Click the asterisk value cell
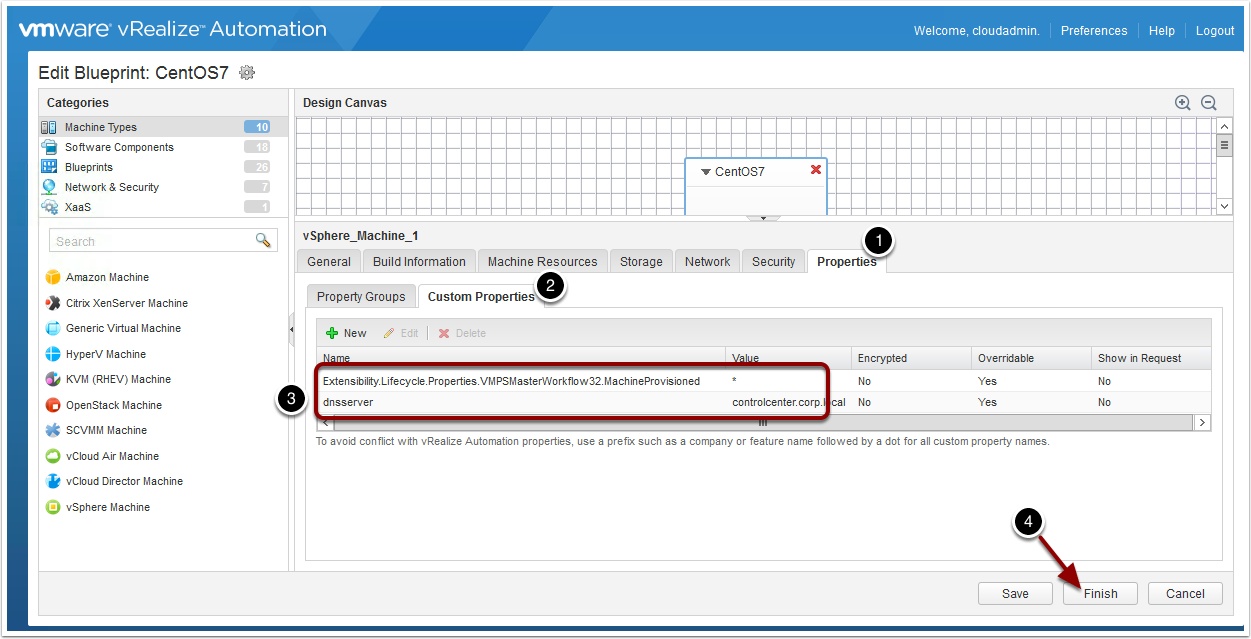1251x639 pixels. point(788,381)
